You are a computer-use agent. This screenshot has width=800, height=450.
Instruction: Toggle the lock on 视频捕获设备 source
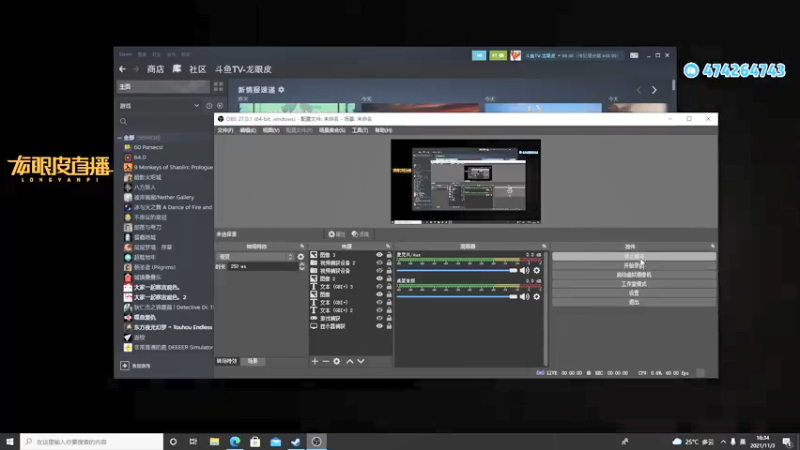(x=389, y=270)
